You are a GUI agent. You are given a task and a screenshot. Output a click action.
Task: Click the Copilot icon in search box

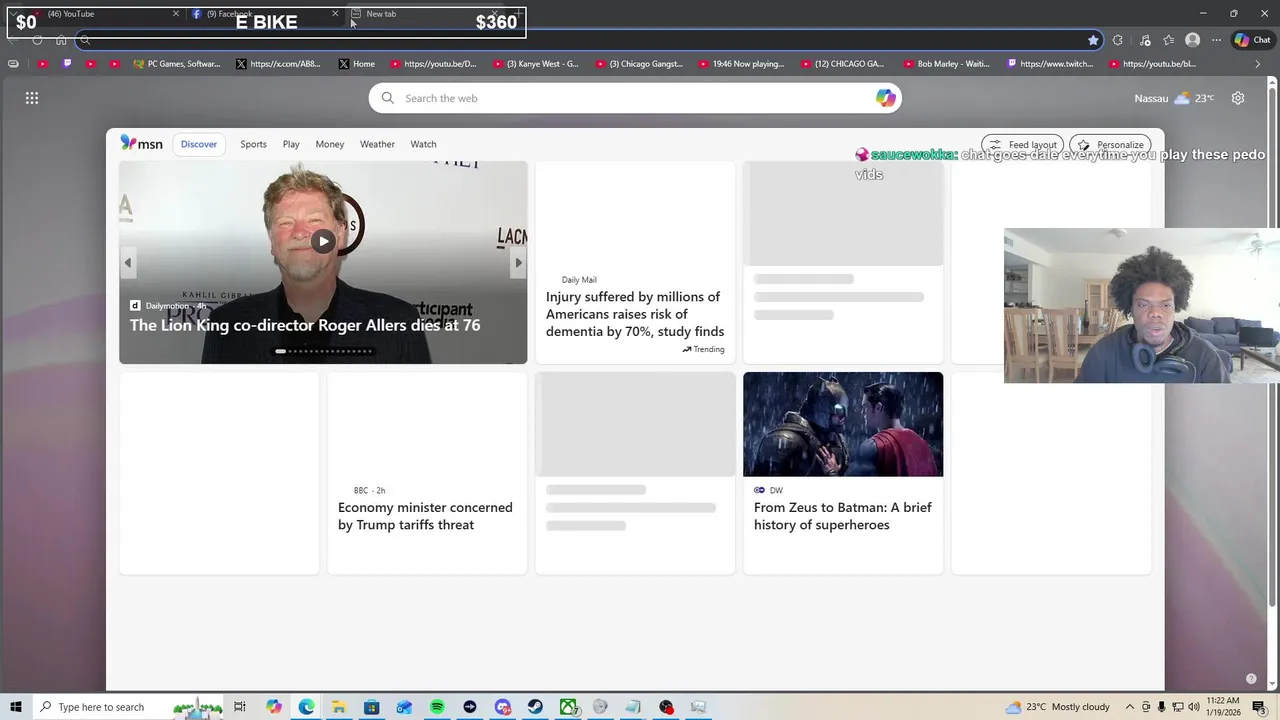(x=885, y=98)
